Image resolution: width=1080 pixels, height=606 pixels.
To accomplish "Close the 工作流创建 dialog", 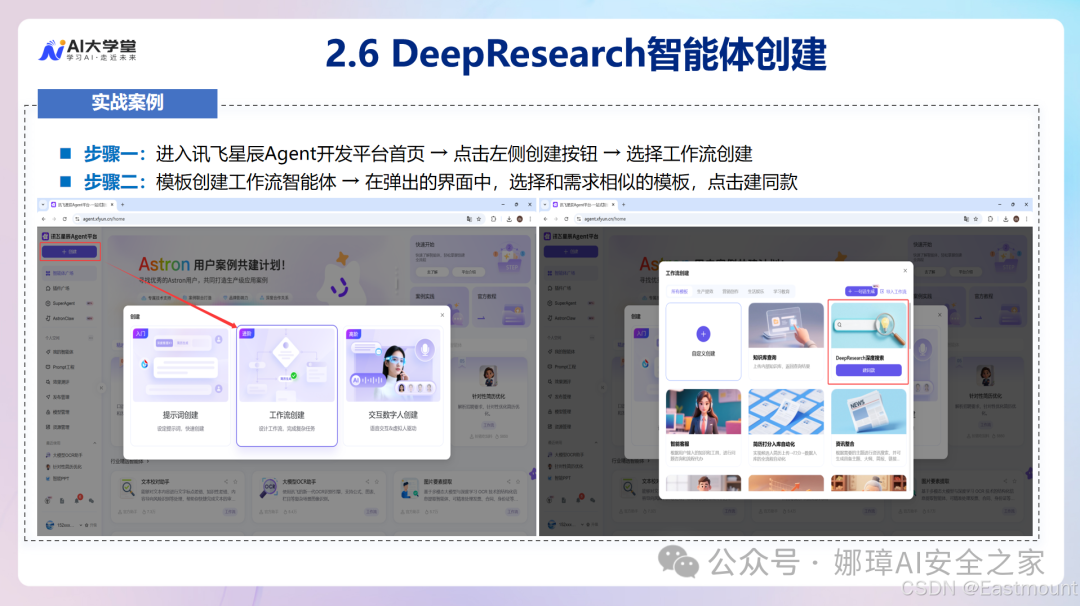I will pyautogui.click(x=905, y=271).
